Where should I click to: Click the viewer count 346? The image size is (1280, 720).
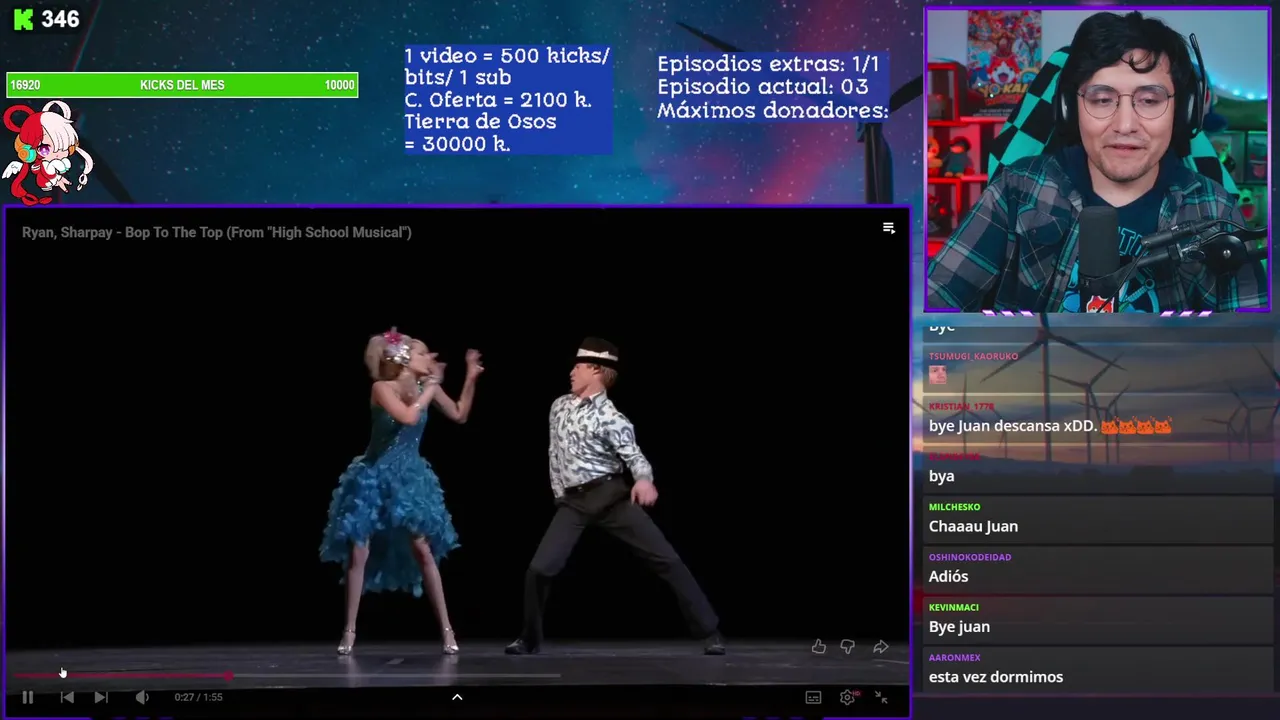click(60, 19)
